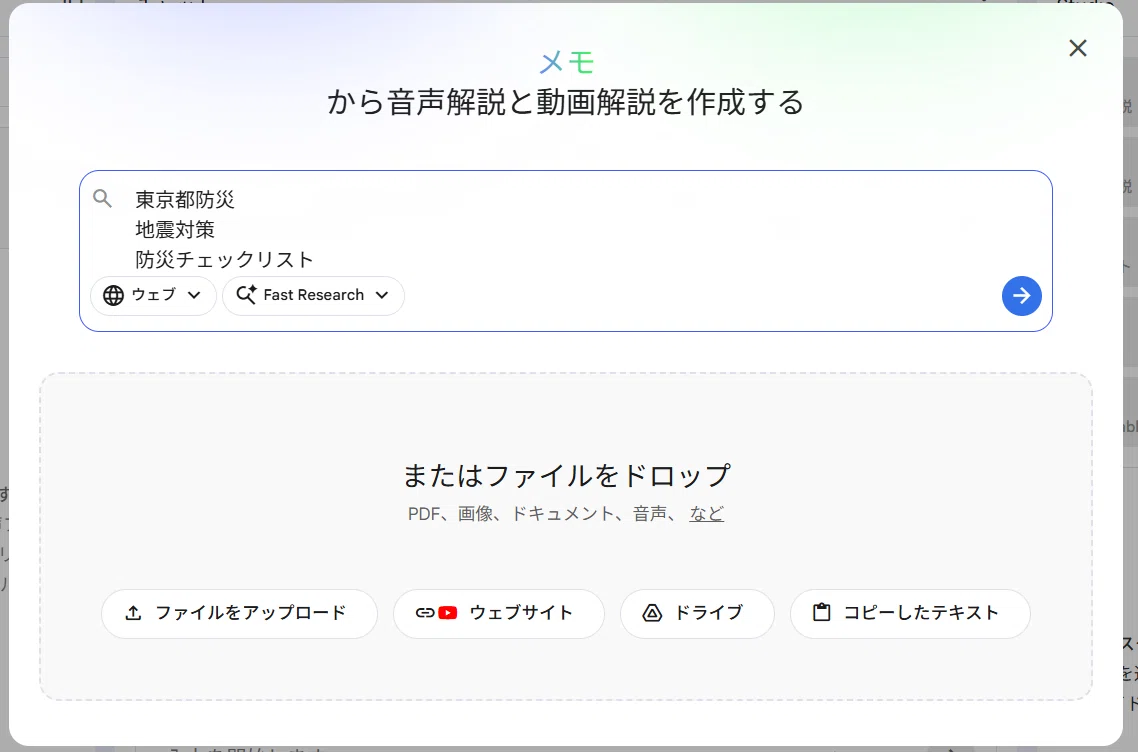Click ファイルをアップロード button

[240, 613]
